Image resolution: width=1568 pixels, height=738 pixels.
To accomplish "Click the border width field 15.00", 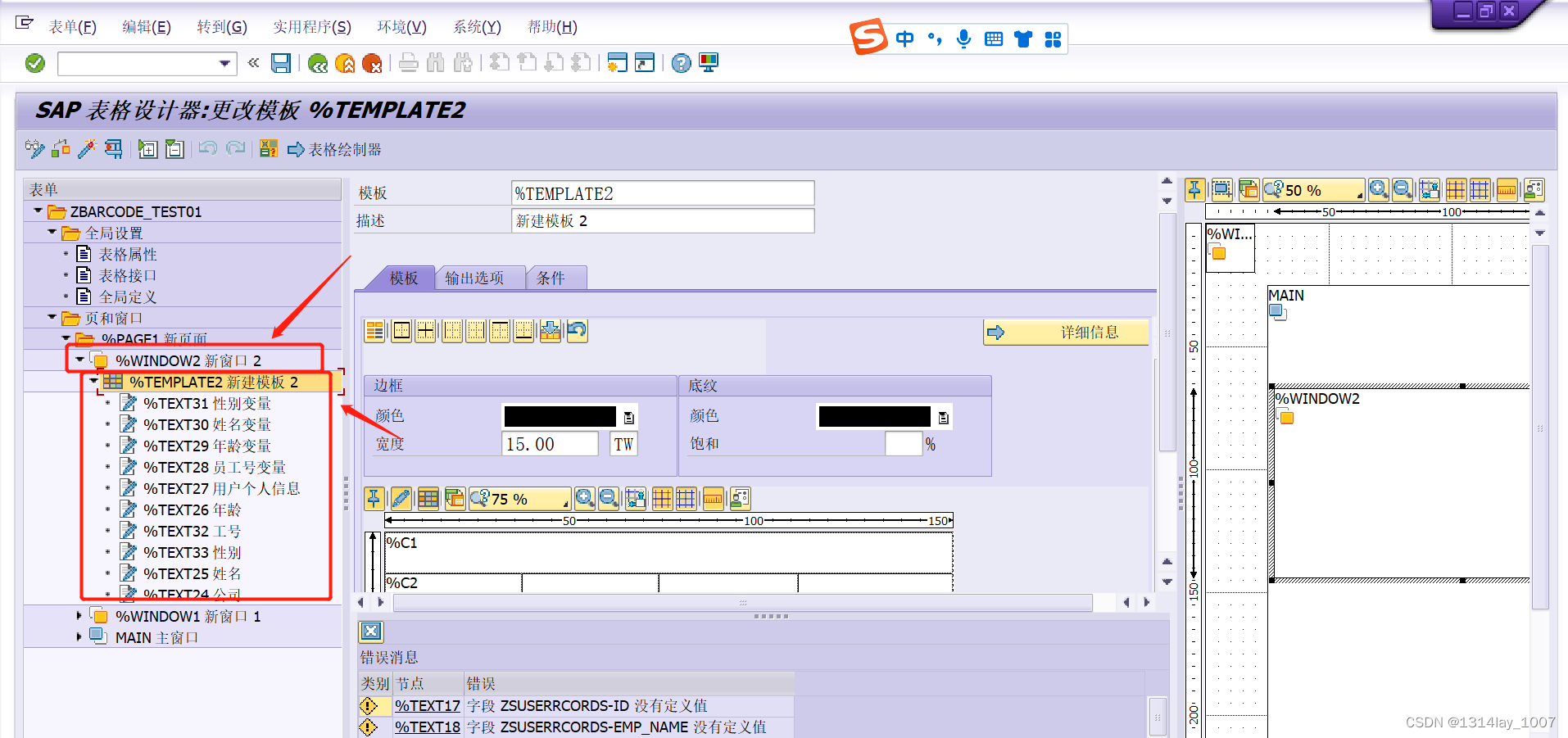I will coord(550,444).
